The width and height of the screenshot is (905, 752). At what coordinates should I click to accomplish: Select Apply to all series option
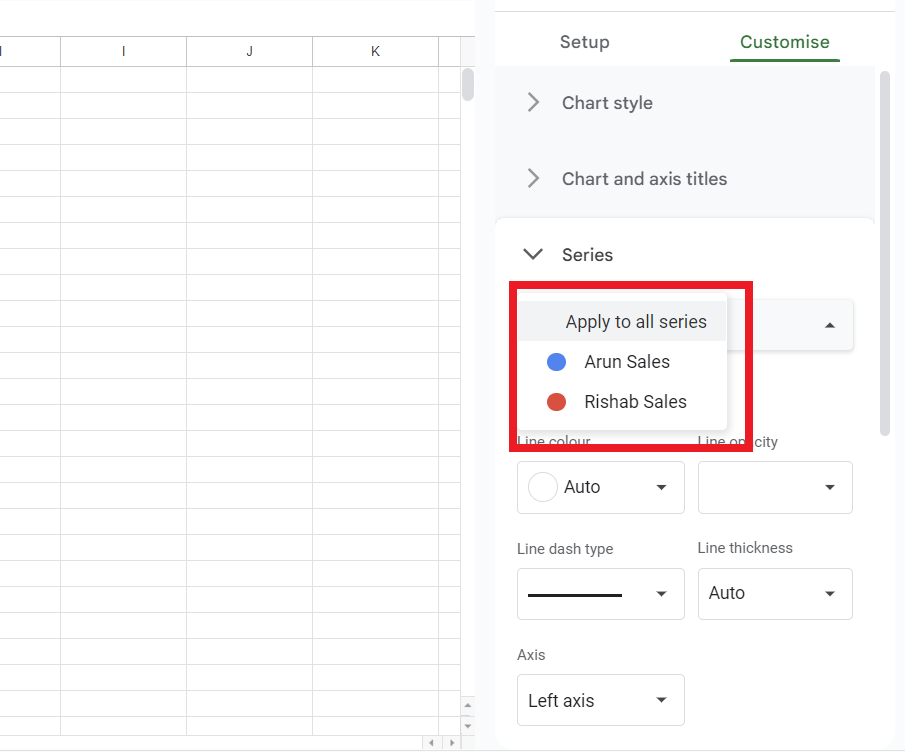pos(635,322)
